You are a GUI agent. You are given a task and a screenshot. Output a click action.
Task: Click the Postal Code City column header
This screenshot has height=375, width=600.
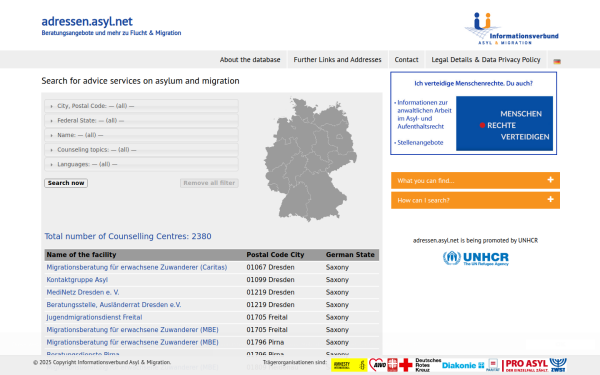pyautogui.click(x=275, y=254)
